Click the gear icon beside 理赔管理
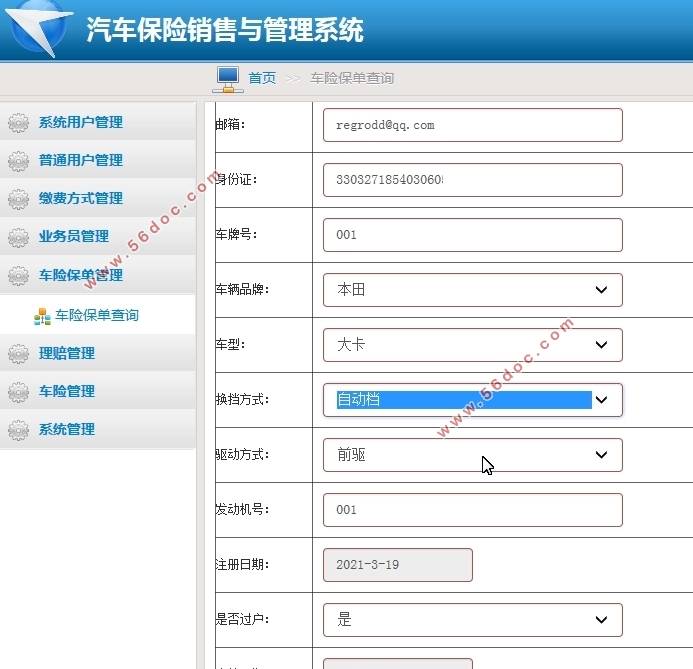The height and width of the screenshot is (669, 693). tap(18, 353)
